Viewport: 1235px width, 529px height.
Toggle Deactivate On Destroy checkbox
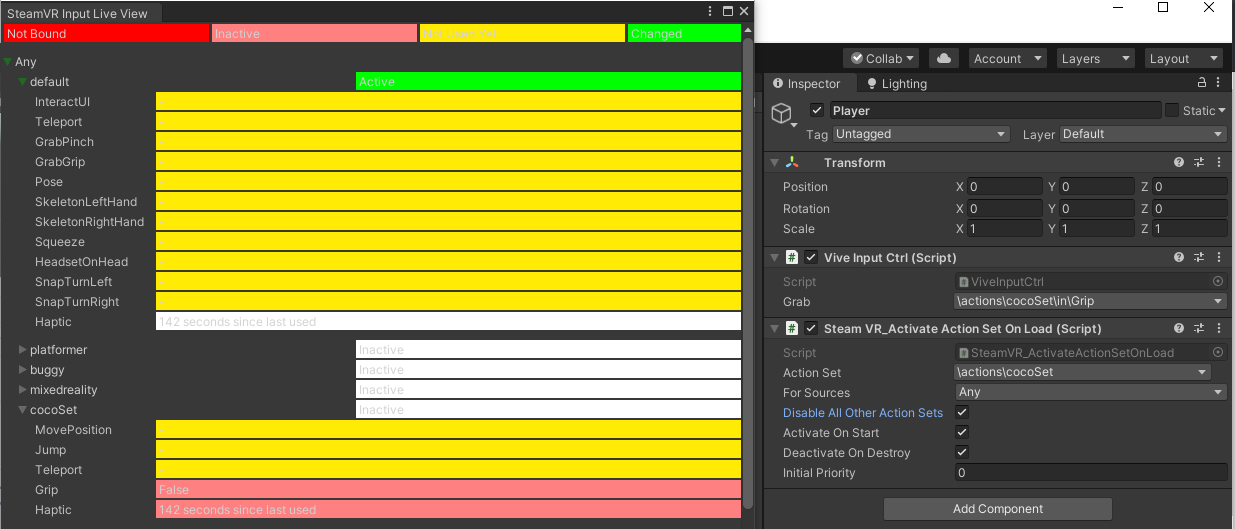pyautogui.click(x=962, y=452)
